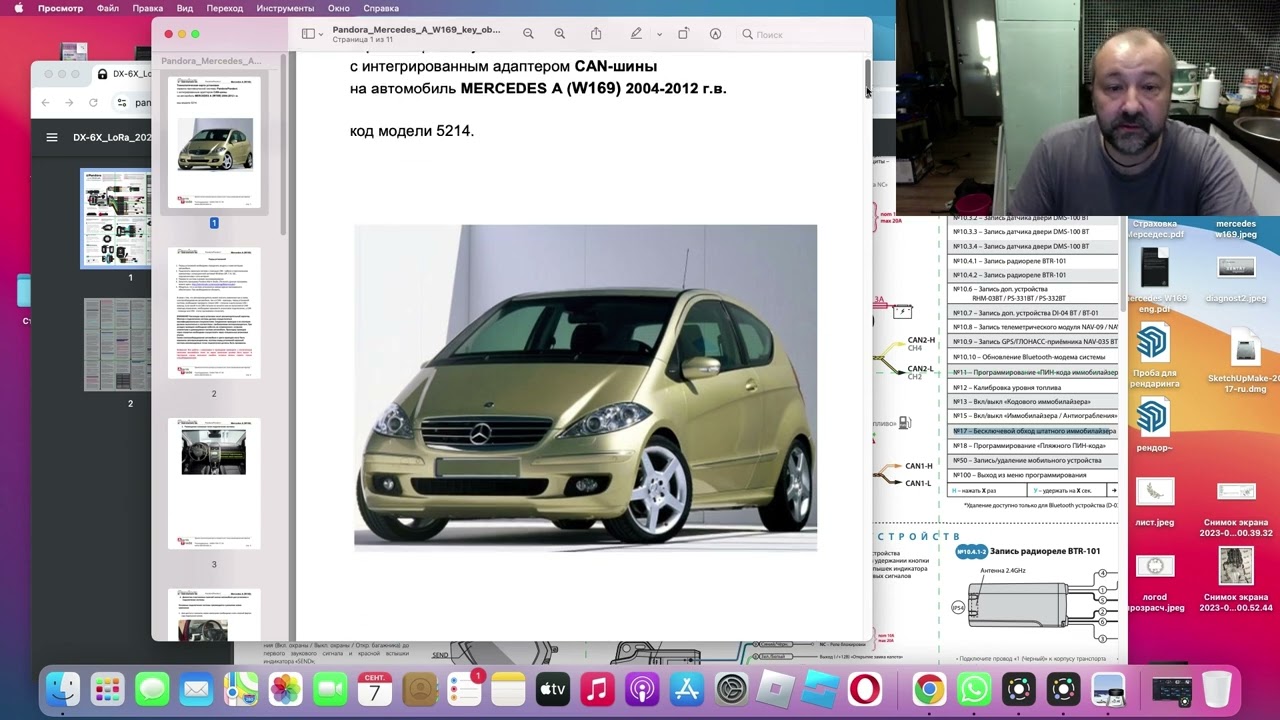Open Opera browser from the Dock
The image size is (1280, 720).
[x=865, y=689]
